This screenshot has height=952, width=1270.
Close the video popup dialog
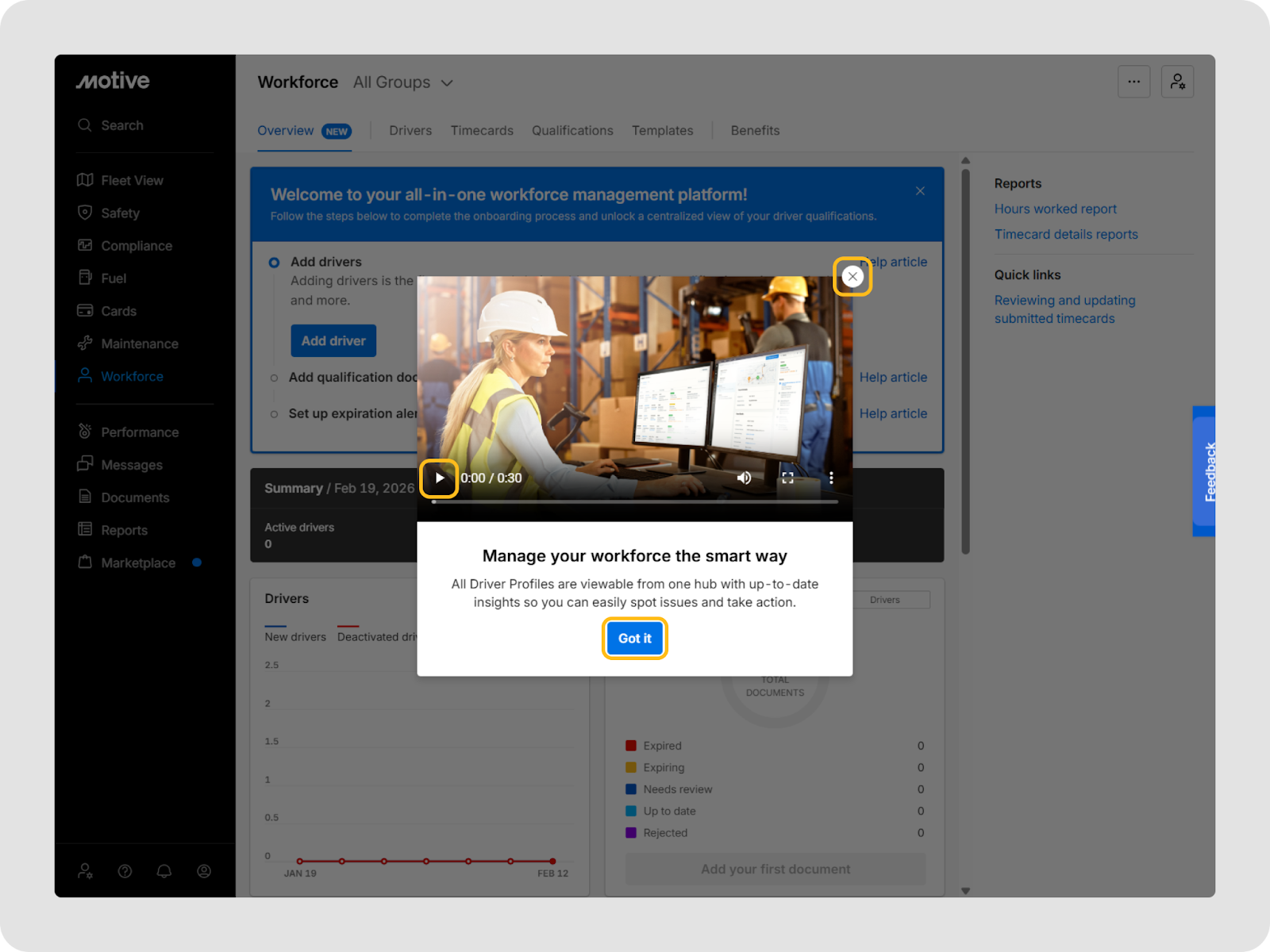[852, 277]
